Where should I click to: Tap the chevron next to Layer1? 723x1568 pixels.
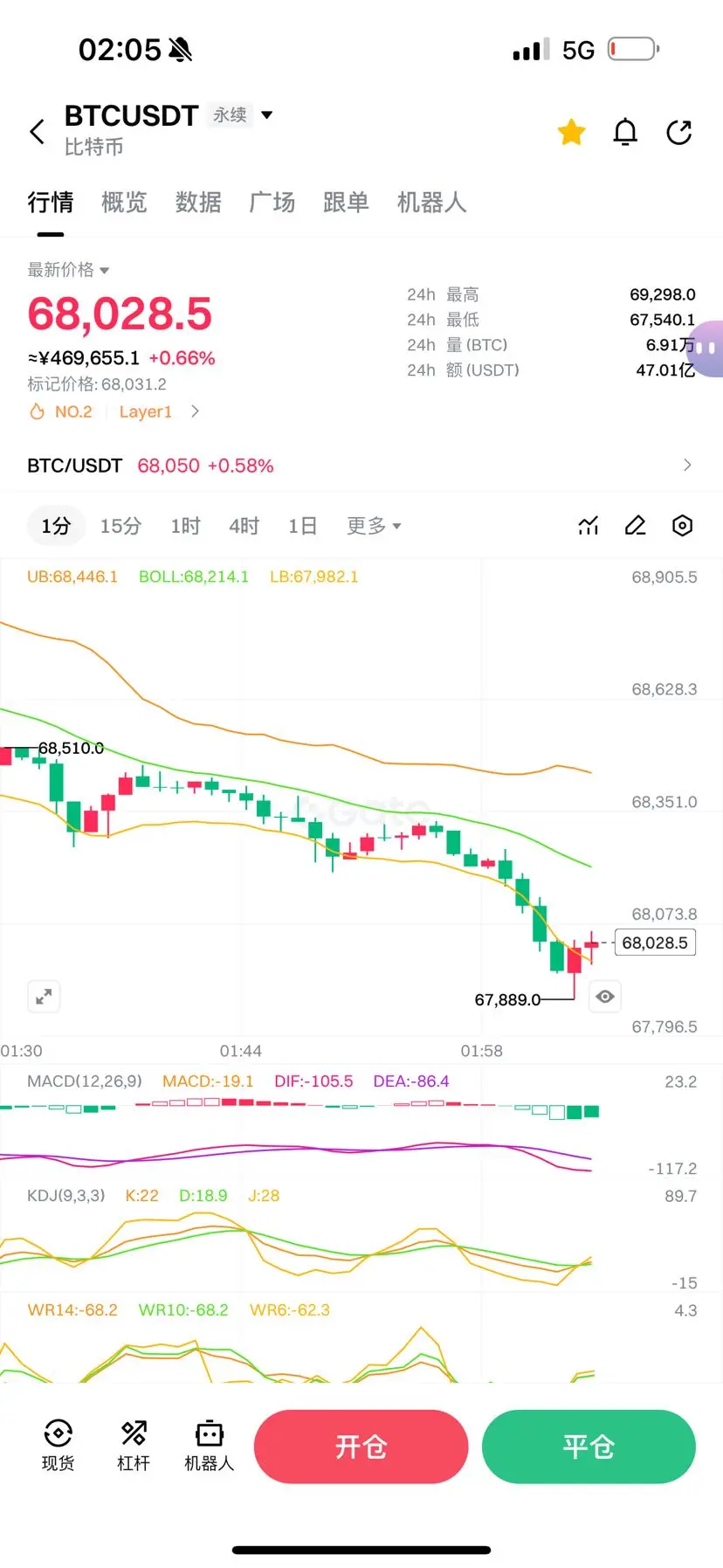195,411
